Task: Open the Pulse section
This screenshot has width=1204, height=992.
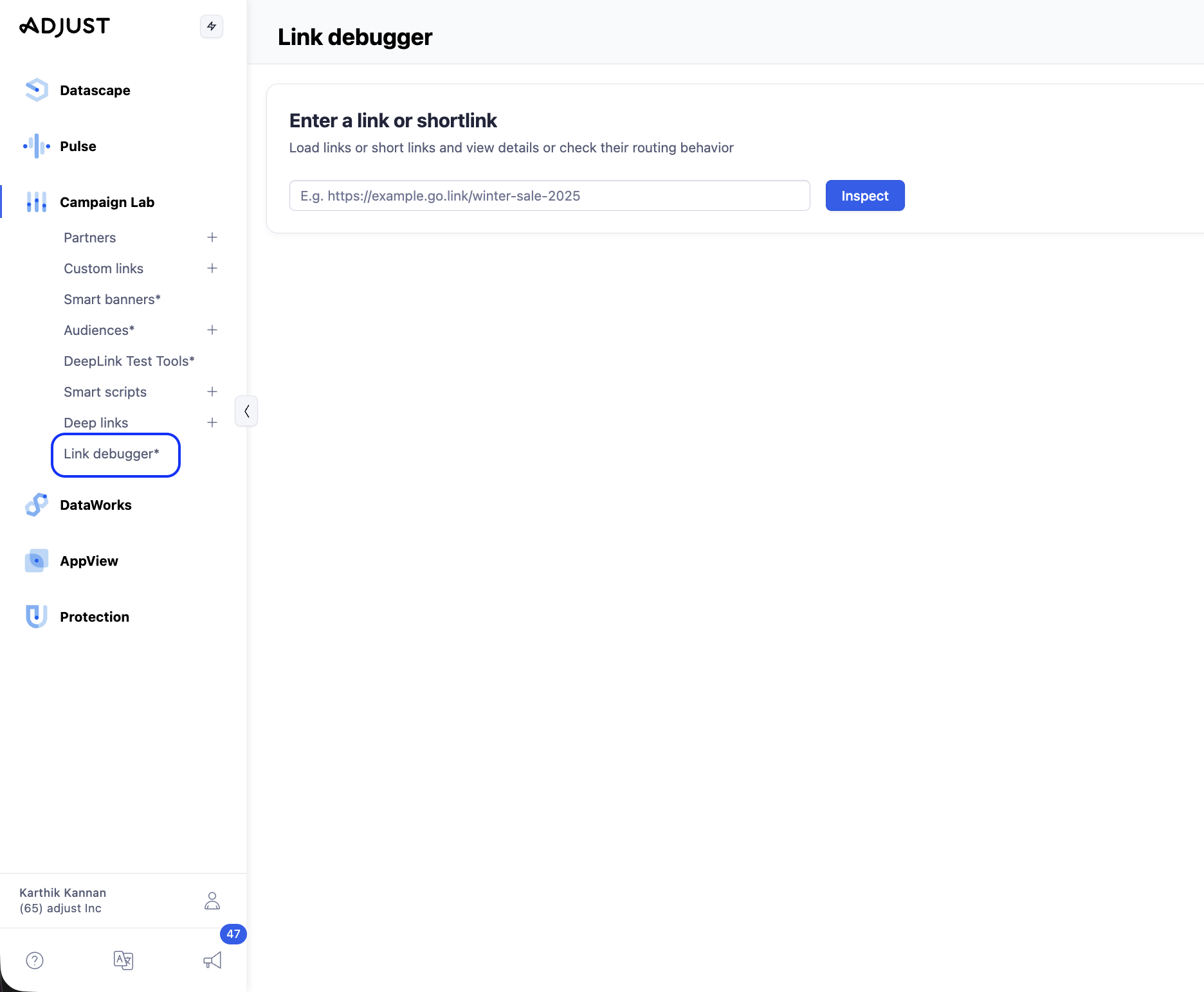Action: pyautogui.click(x=78, y=147)
